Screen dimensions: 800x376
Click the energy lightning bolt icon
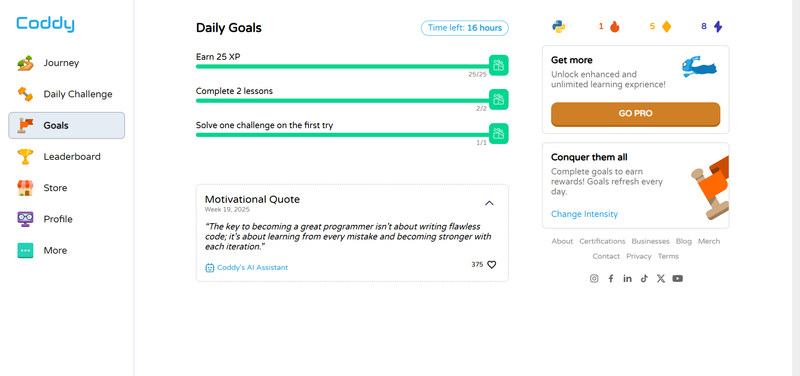pos(718,27)
